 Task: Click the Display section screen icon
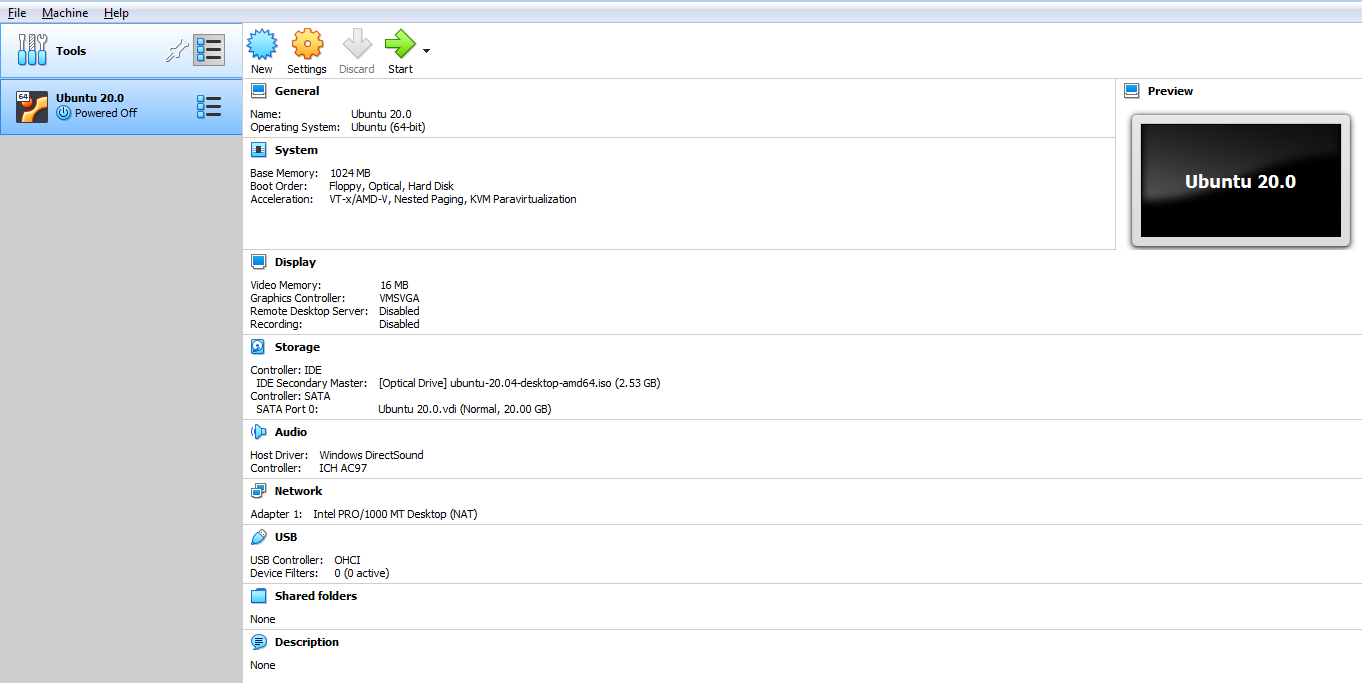pos(259,262)
